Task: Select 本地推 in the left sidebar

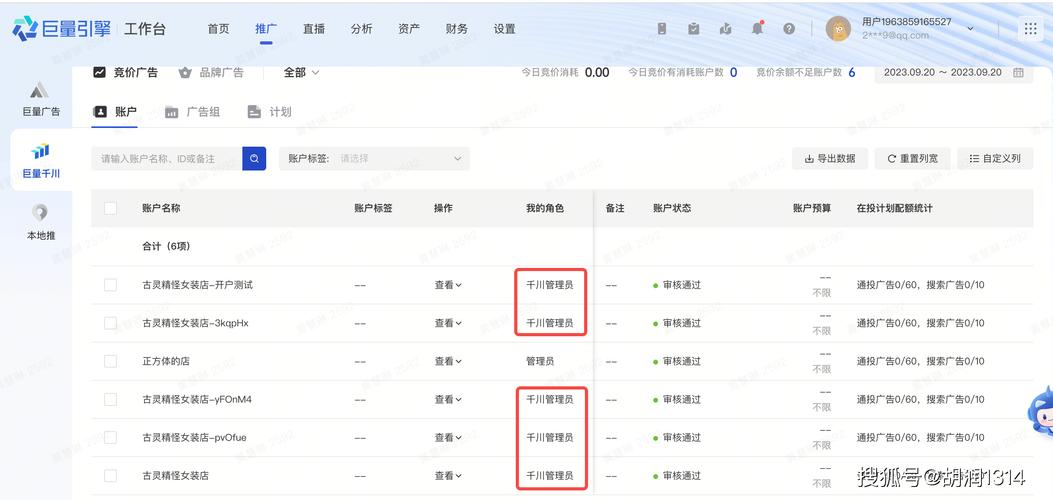Action: (x=41, y=222)
